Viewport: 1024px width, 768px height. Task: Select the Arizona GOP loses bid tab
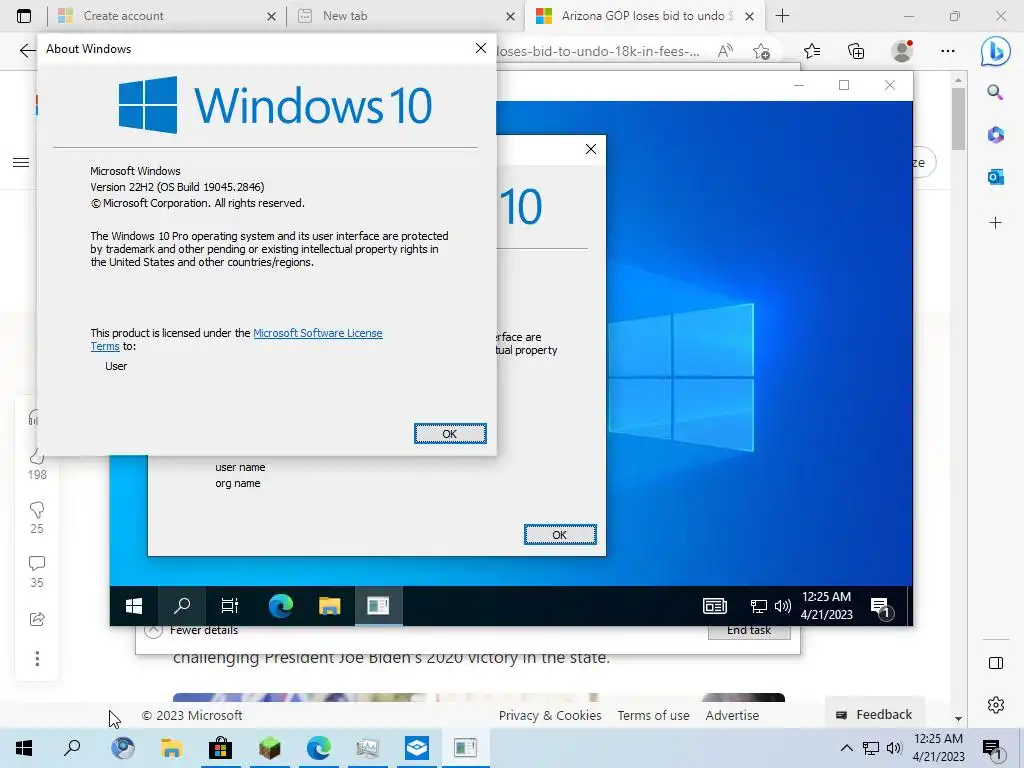point(643,16)
